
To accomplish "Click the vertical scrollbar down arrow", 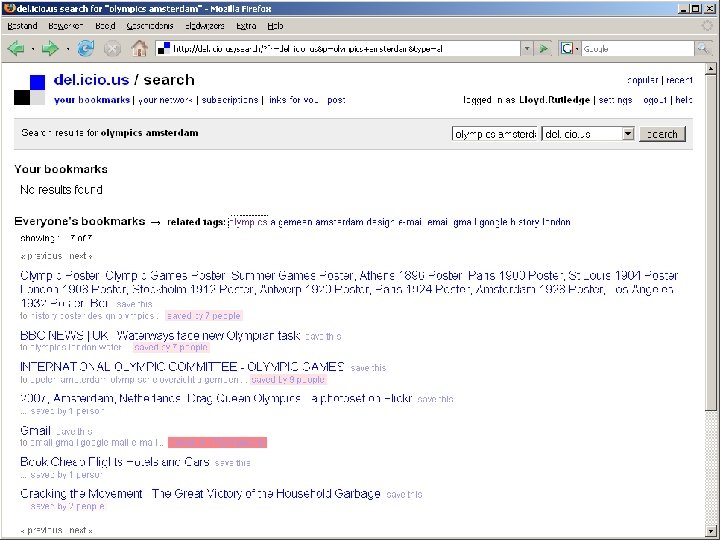I will (710, 531).
